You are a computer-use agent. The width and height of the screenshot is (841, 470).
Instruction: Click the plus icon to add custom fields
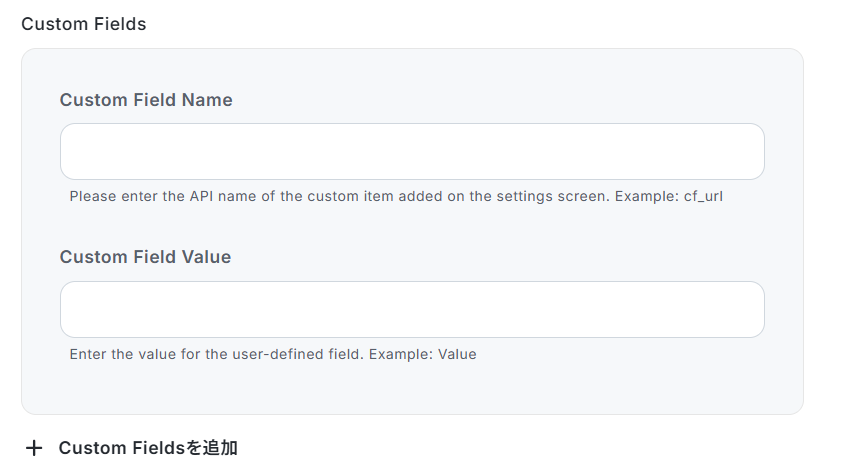click(x=34, y=448)
